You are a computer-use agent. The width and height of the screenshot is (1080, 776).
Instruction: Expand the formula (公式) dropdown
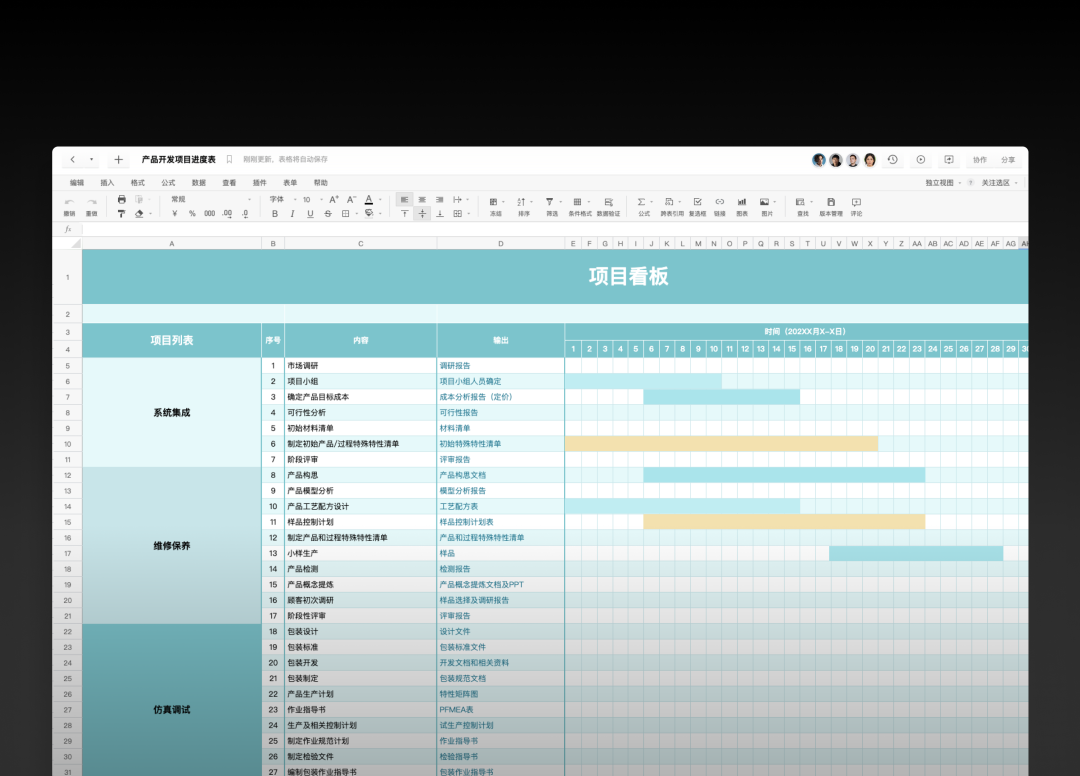[652, 202]
